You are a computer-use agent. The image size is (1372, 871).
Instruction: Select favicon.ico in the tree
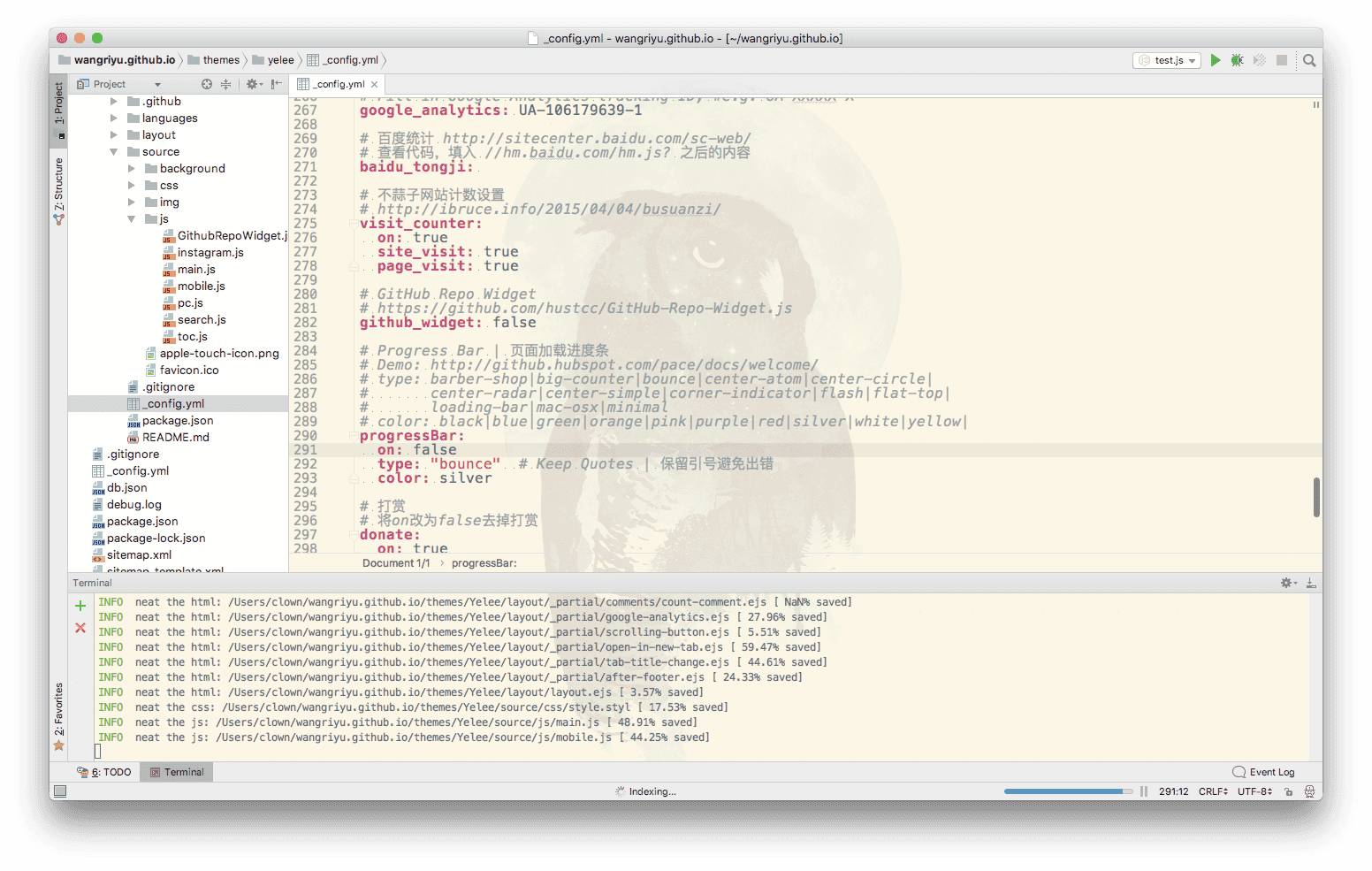coord(182,371)
